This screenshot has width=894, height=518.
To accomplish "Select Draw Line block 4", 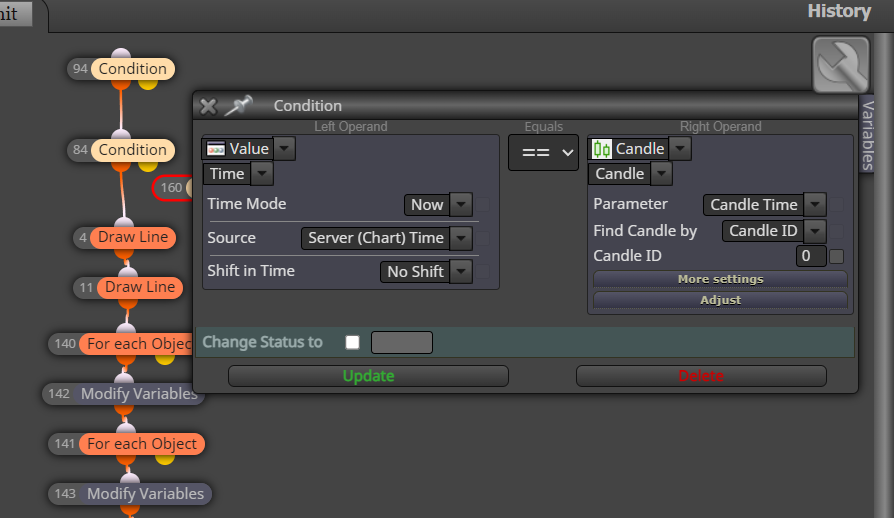I will pos(133,237).
